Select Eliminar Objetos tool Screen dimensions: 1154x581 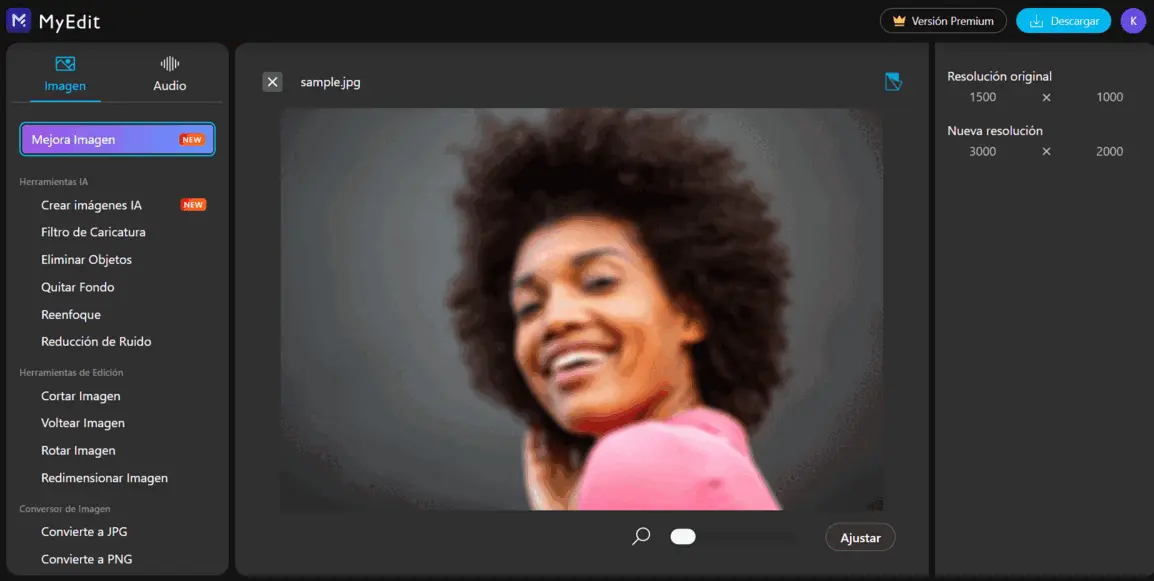point(86,260)
